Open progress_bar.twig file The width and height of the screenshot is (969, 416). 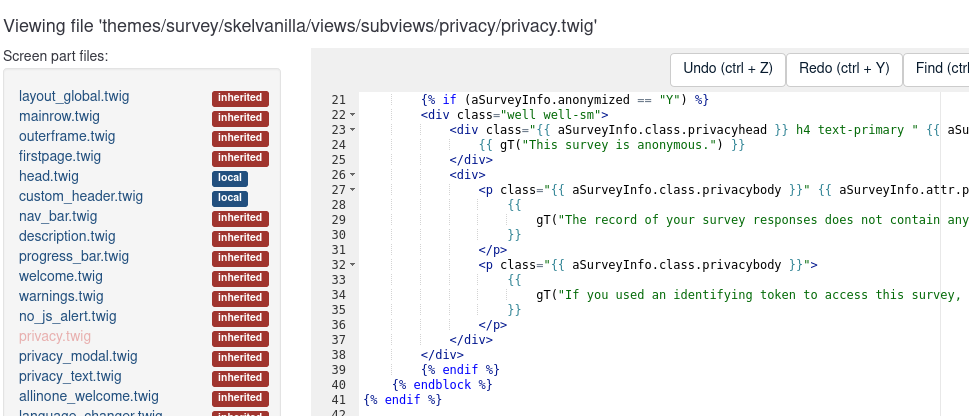click(74, 257)
